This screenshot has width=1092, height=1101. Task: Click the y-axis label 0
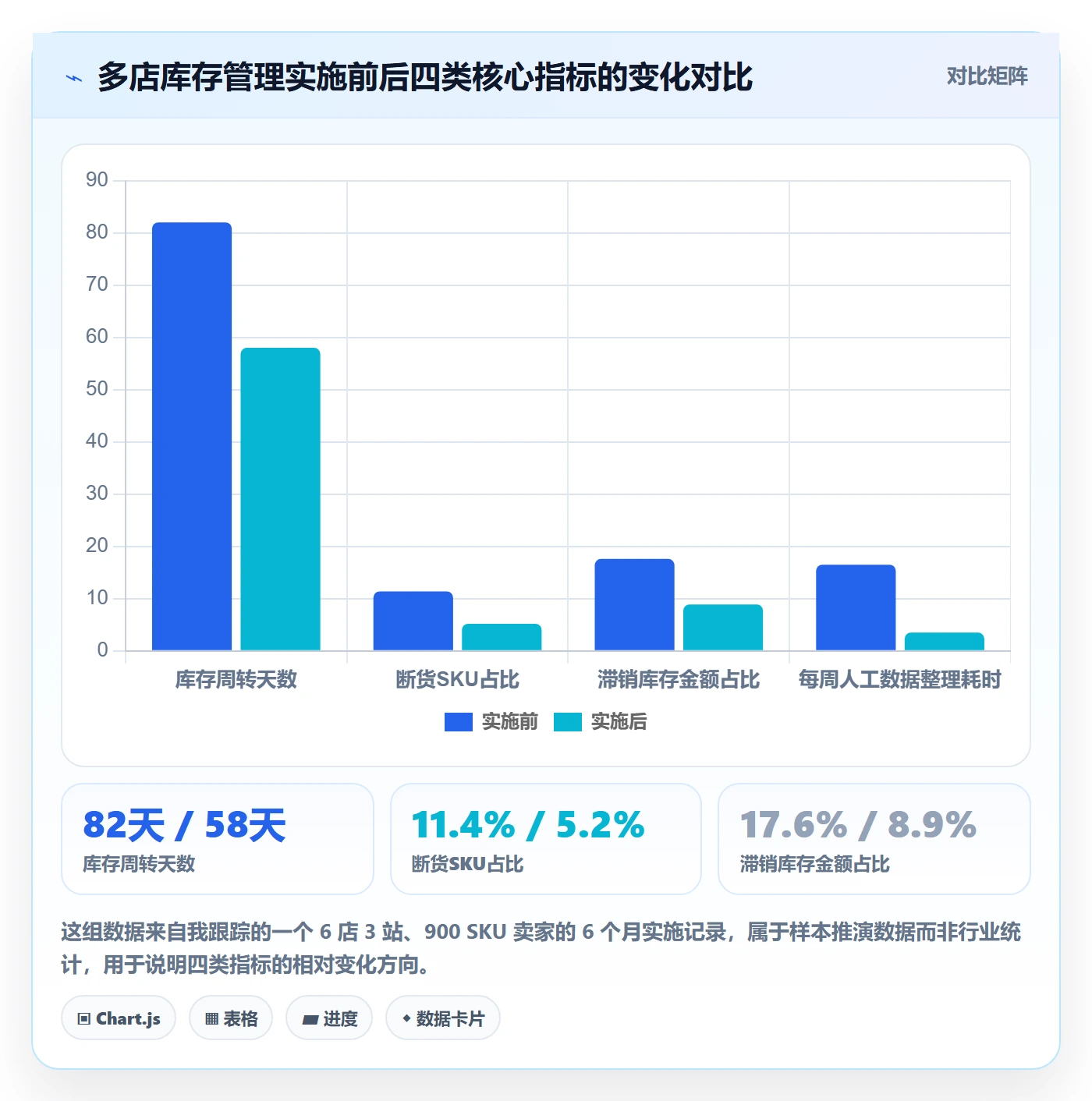pyautogui.click(x=102, y=650)
